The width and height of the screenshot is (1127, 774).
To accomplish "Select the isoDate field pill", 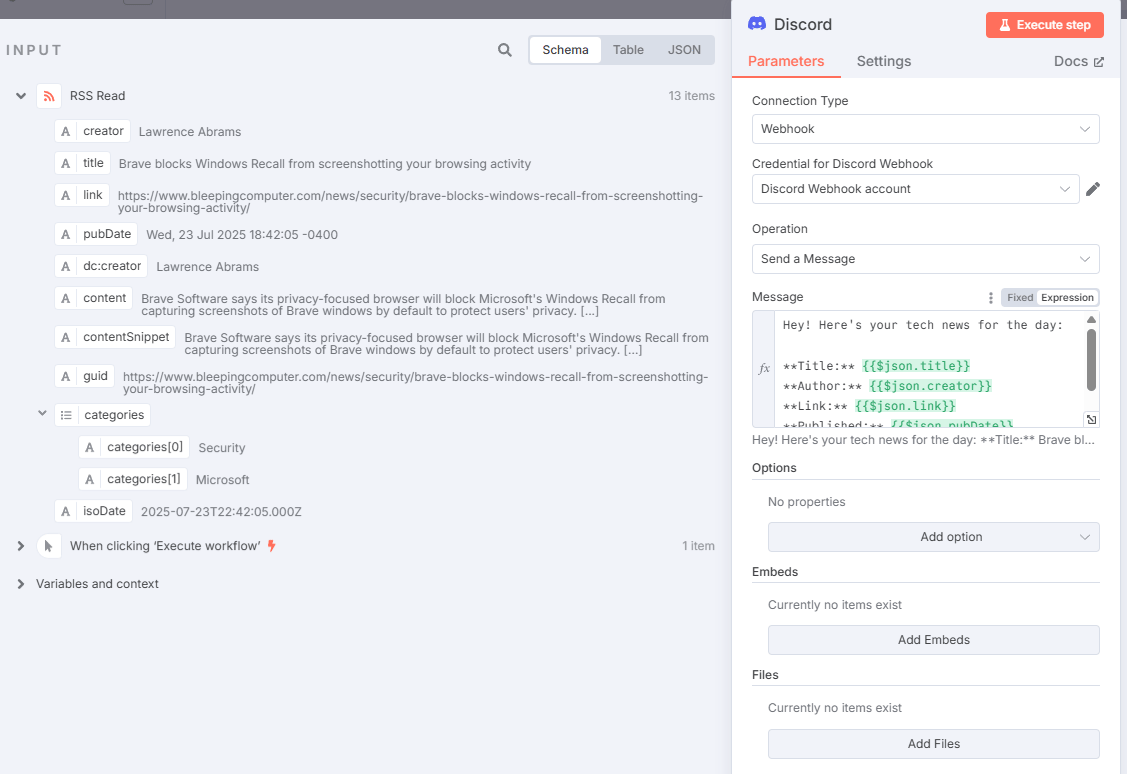I will 93,511.
